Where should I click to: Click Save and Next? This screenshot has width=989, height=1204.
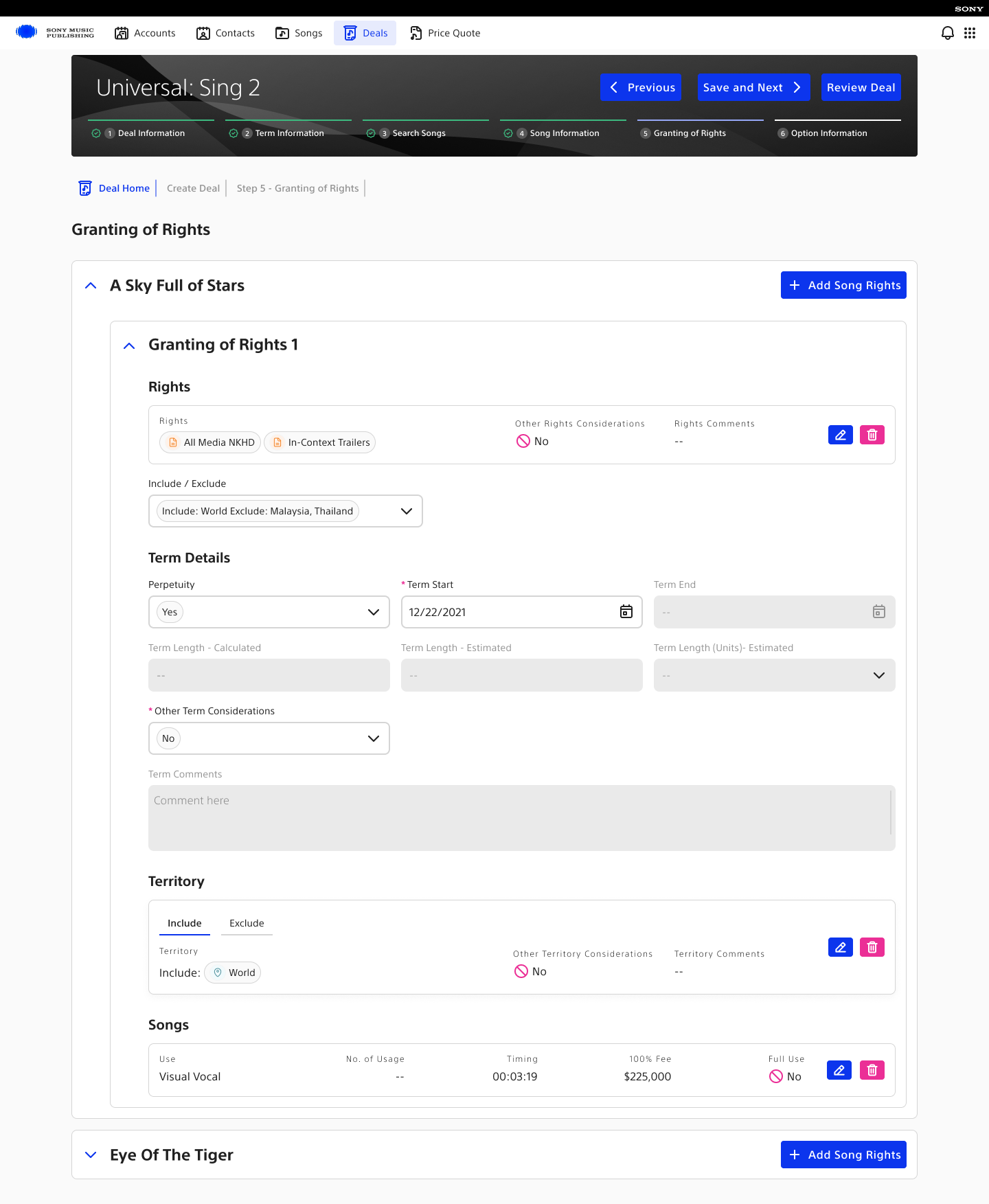coord(754,87)
